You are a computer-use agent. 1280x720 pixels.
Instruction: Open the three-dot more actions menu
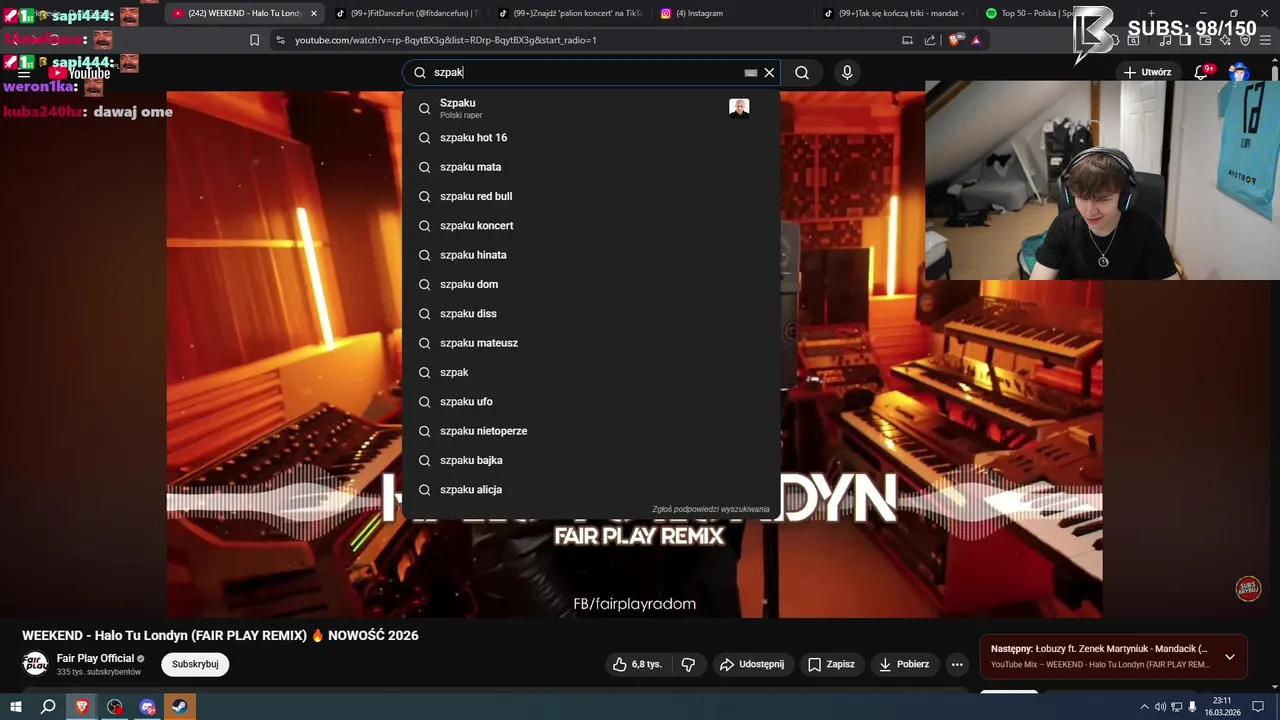(x=957, y=664)
